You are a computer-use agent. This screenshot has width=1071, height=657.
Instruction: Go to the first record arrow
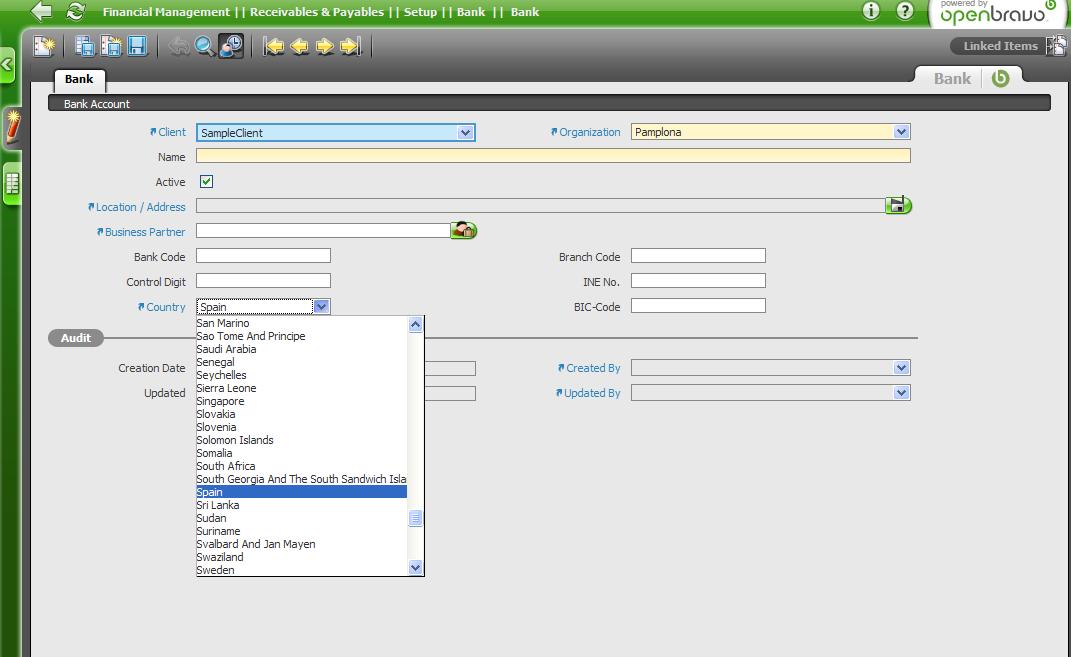pos(274,46)
